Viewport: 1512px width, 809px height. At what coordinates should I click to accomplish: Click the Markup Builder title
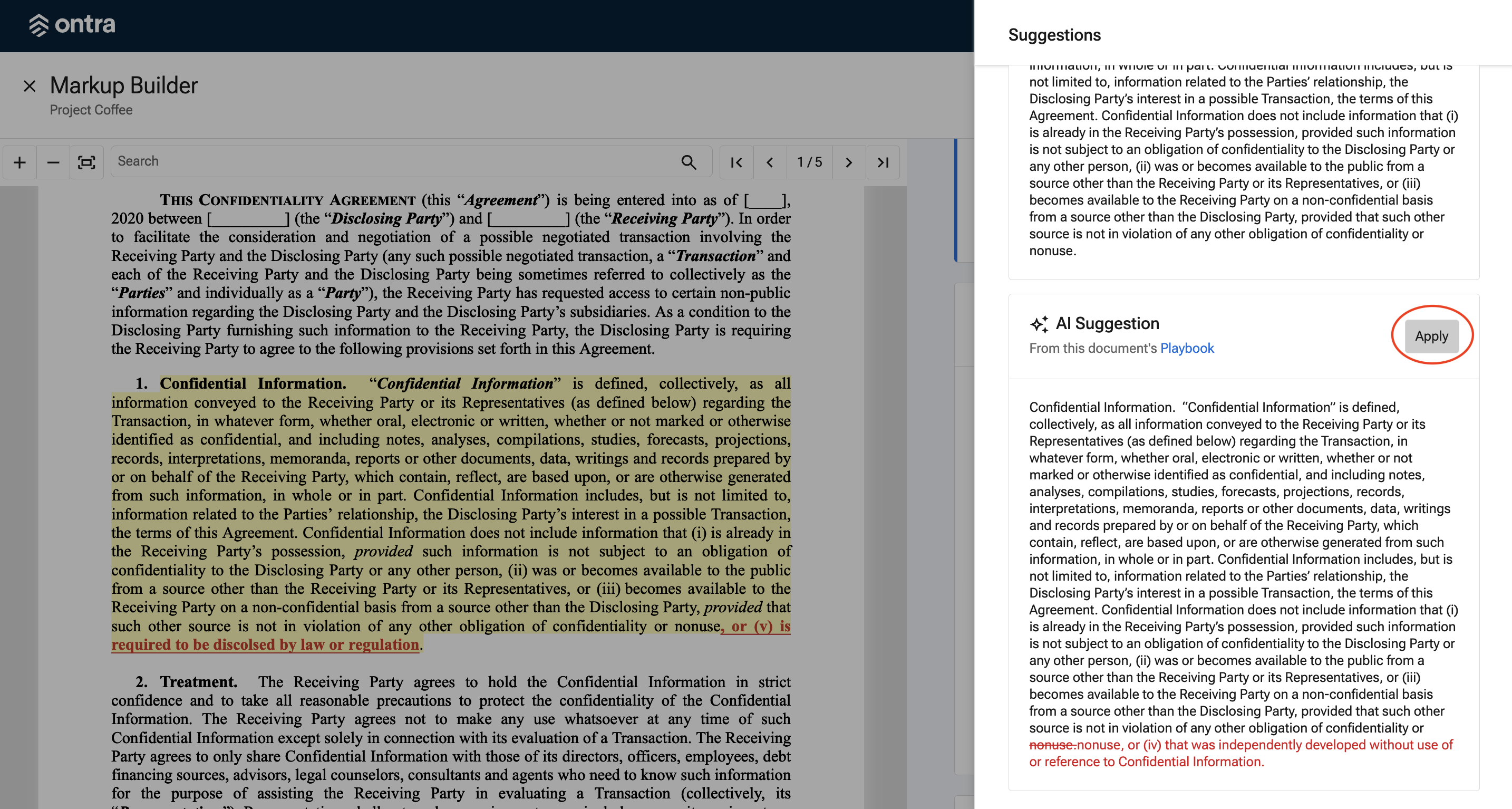pyautogui.click(x=124, y=86)
